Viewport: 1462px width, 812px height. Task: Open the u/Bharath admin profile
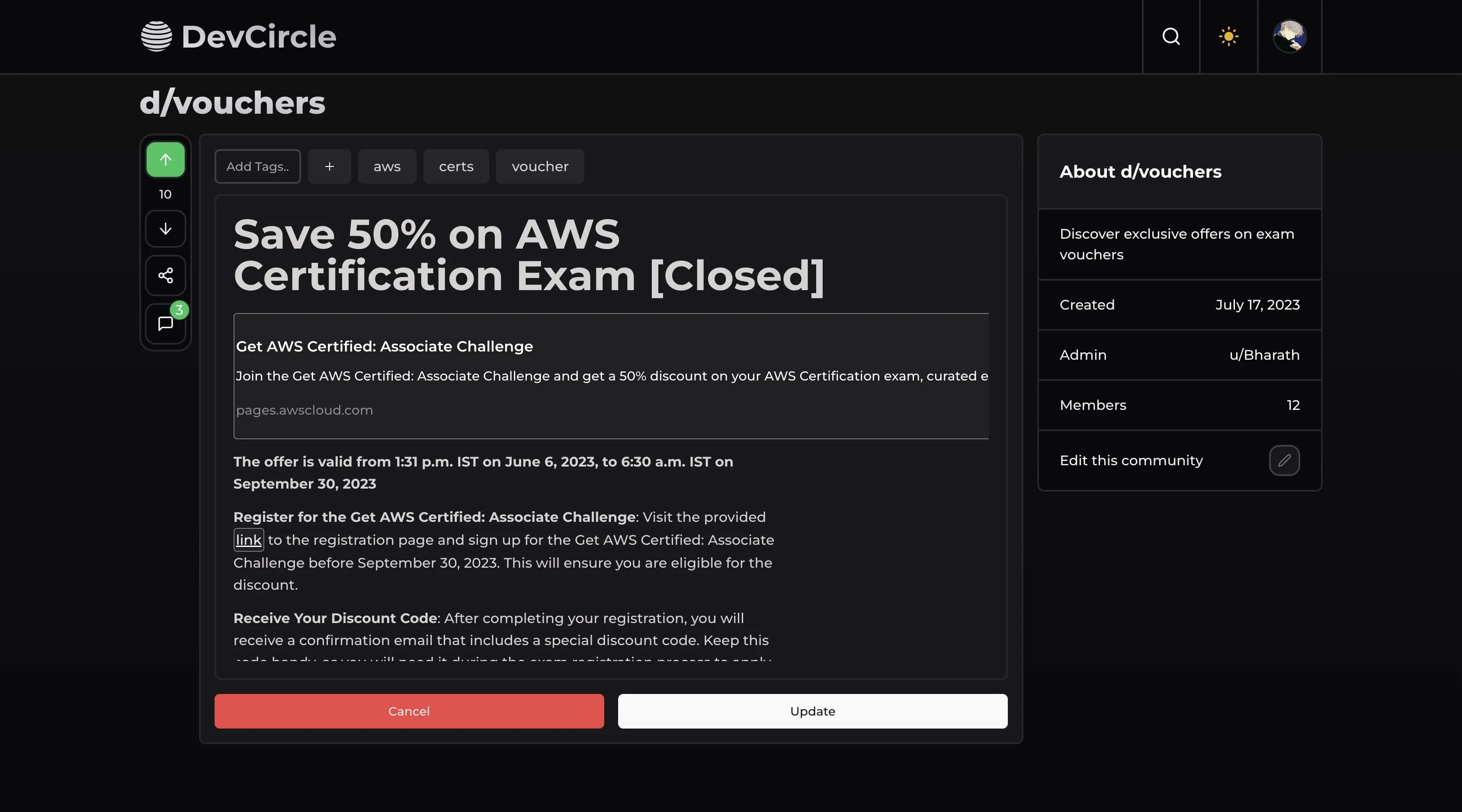1264,355
